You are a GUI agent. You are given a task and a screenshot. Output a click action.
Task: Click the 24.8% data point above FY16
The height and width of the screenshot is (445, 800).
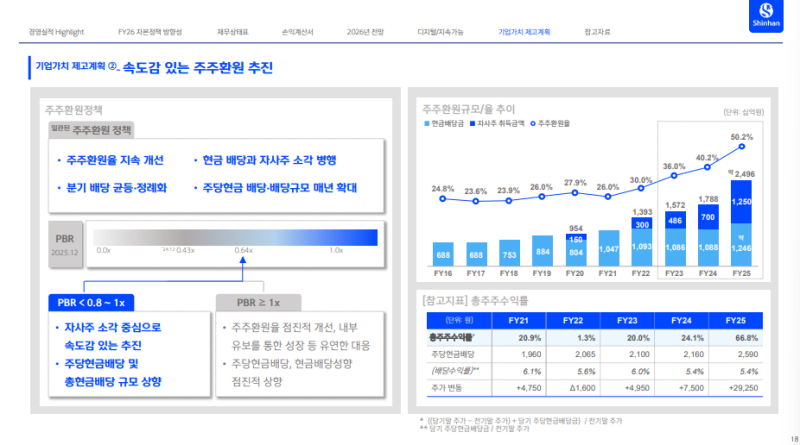(443, 198)
